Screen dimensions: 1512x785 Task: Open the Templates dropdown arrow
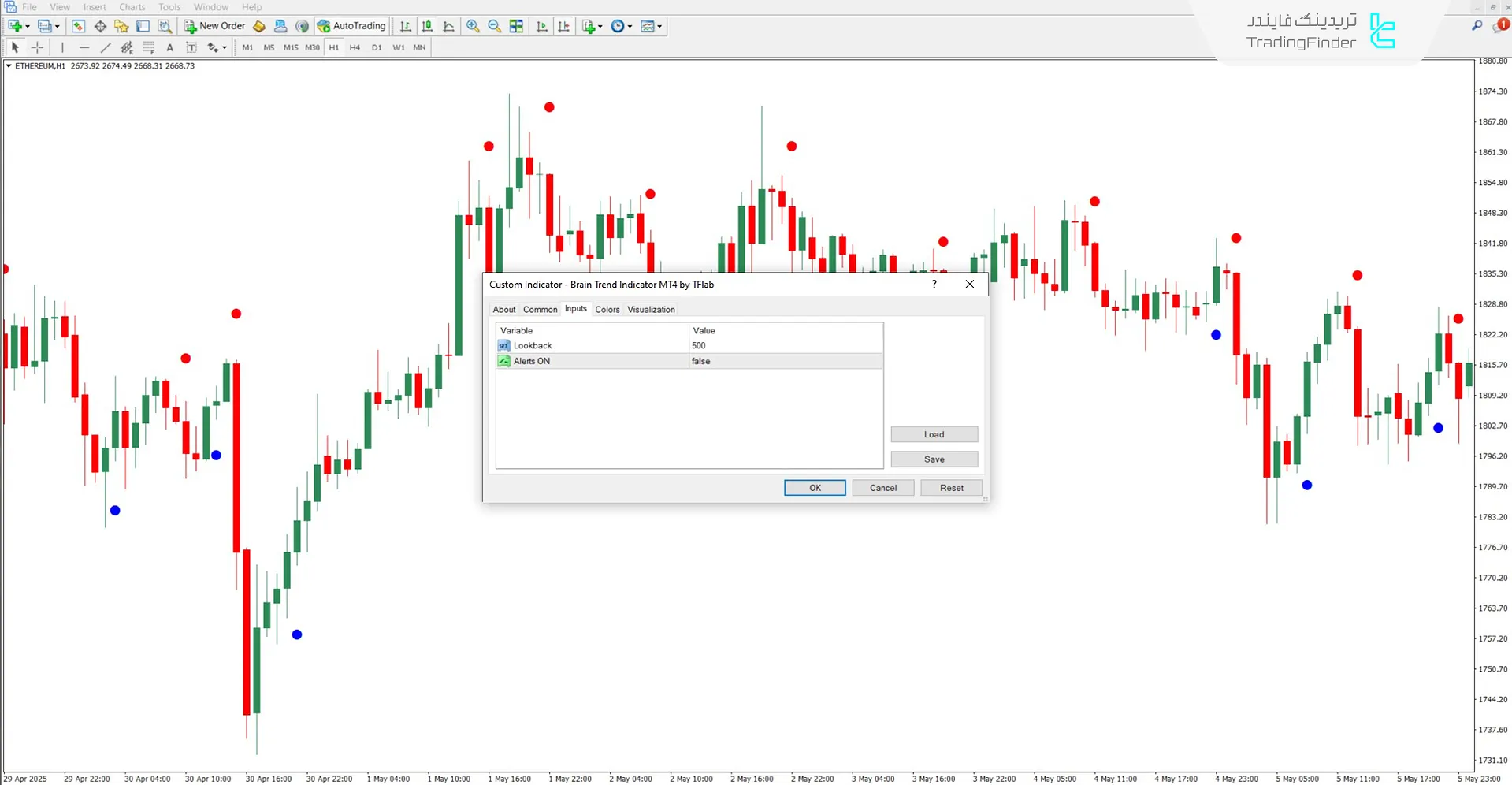point(659,27)
